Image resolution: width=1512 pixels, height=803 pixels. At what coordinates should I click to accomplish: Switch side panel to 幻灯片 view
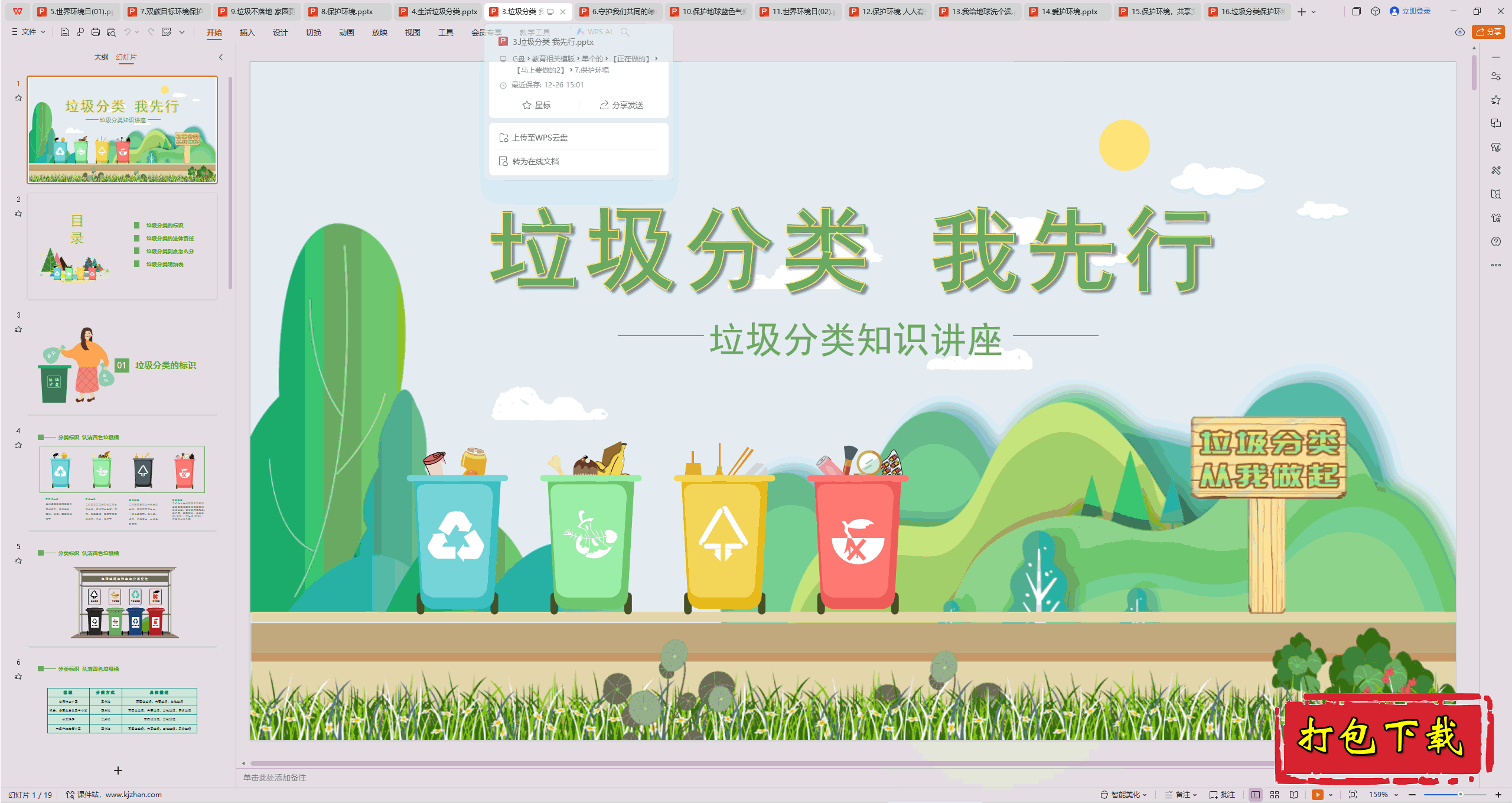[126, 57]
